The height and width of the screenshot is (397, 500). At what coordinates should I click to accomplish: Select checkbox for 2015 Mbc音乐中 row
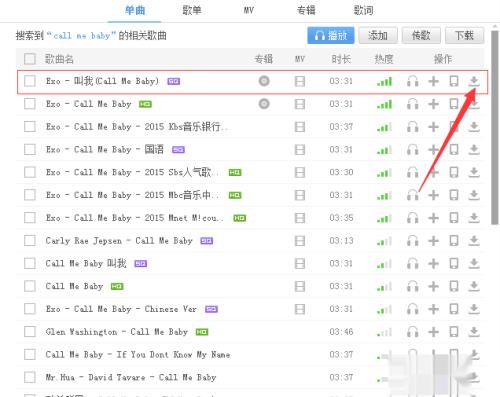click(30, 195)
